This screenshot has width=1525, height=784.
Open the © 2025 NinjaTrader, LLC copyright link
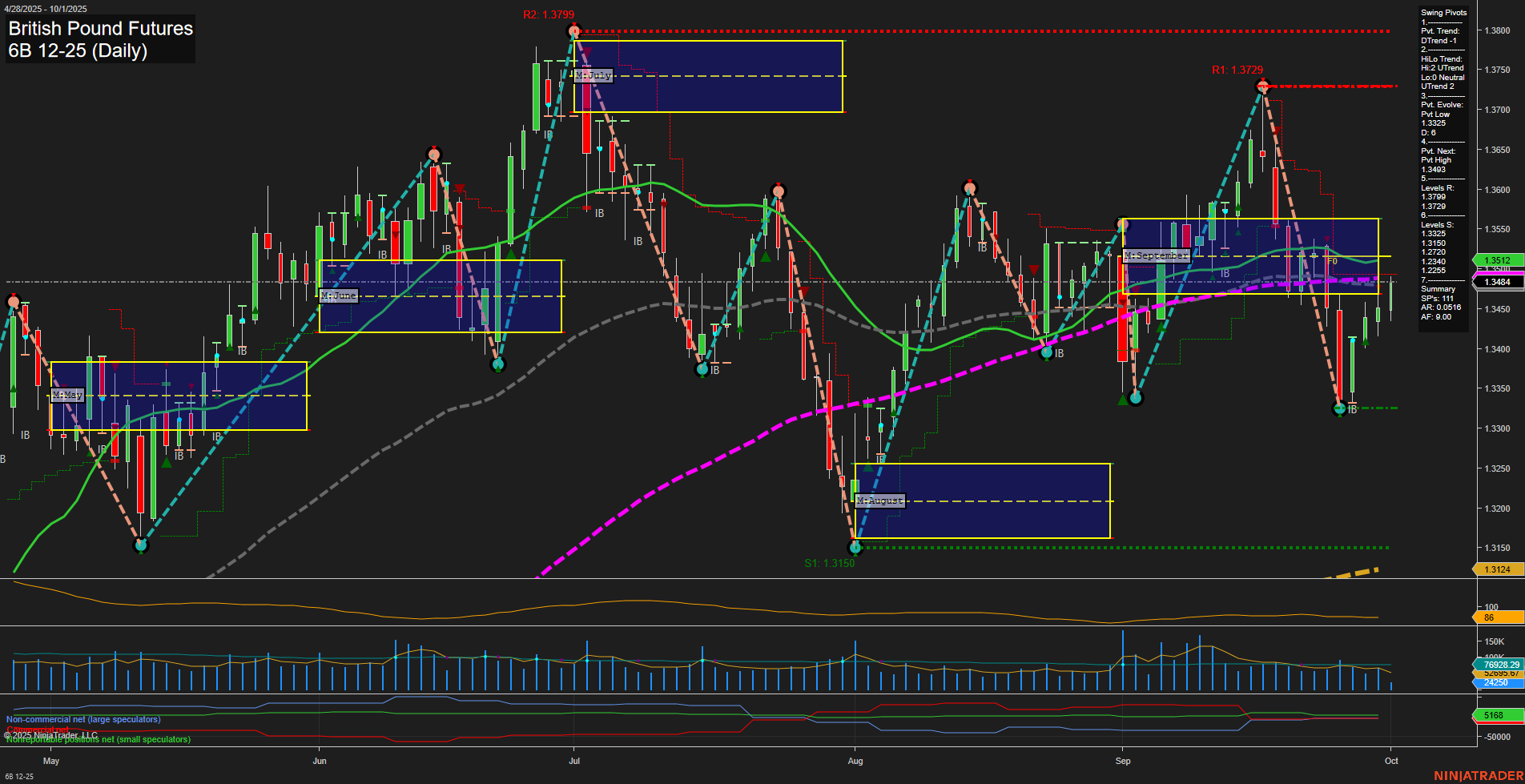point(51,734)
